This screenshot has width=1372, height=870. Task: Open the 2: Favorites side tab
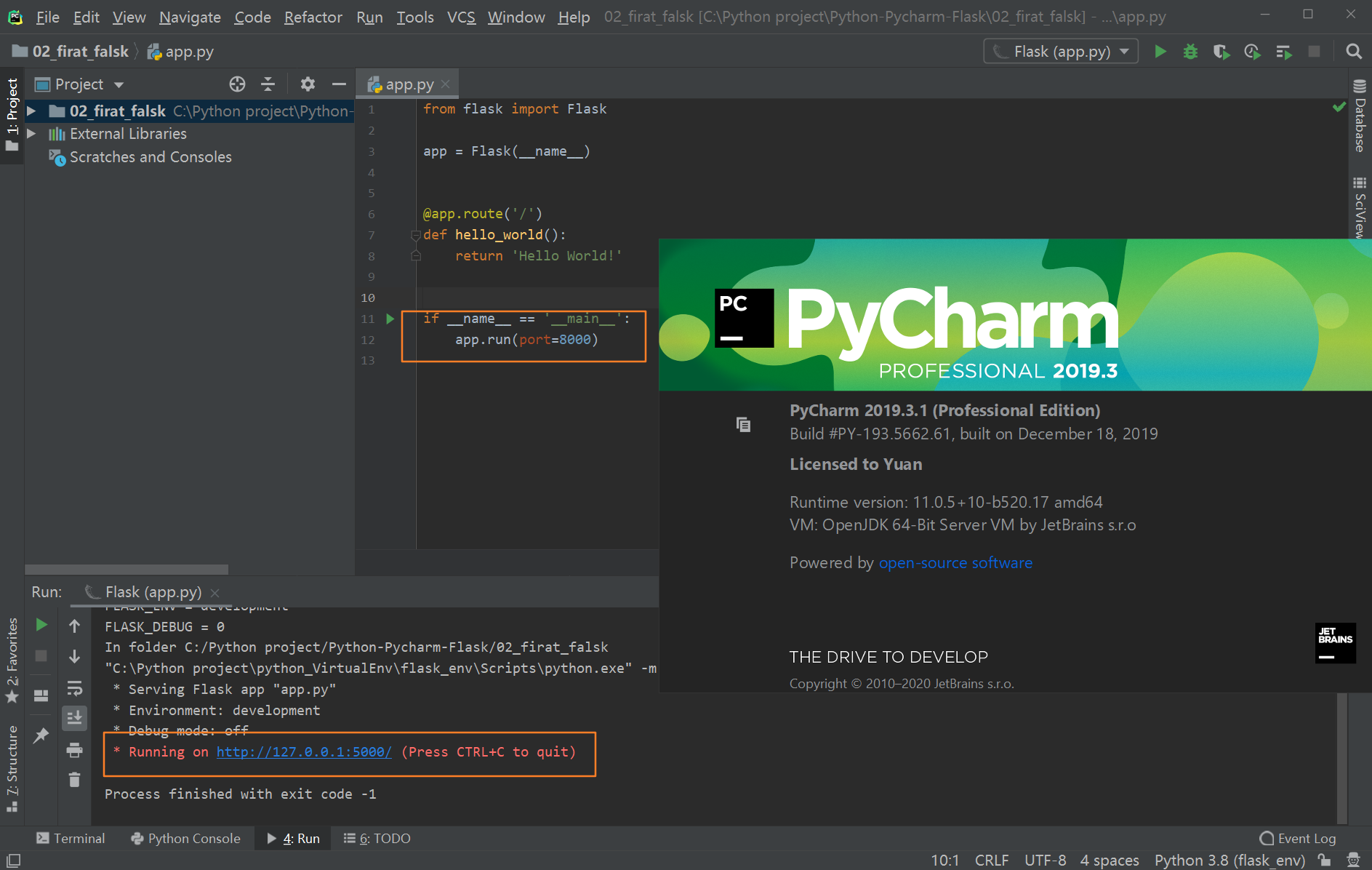tap(12, 661)
